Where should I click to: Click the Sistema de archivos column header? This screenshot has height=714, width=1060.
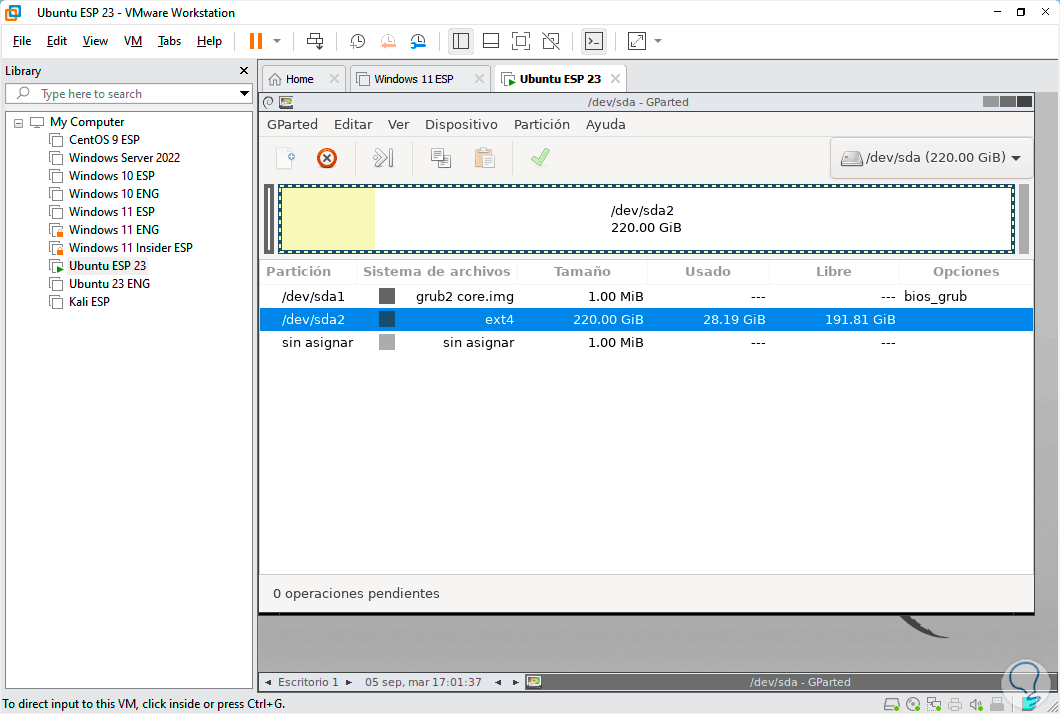(437, 272)
